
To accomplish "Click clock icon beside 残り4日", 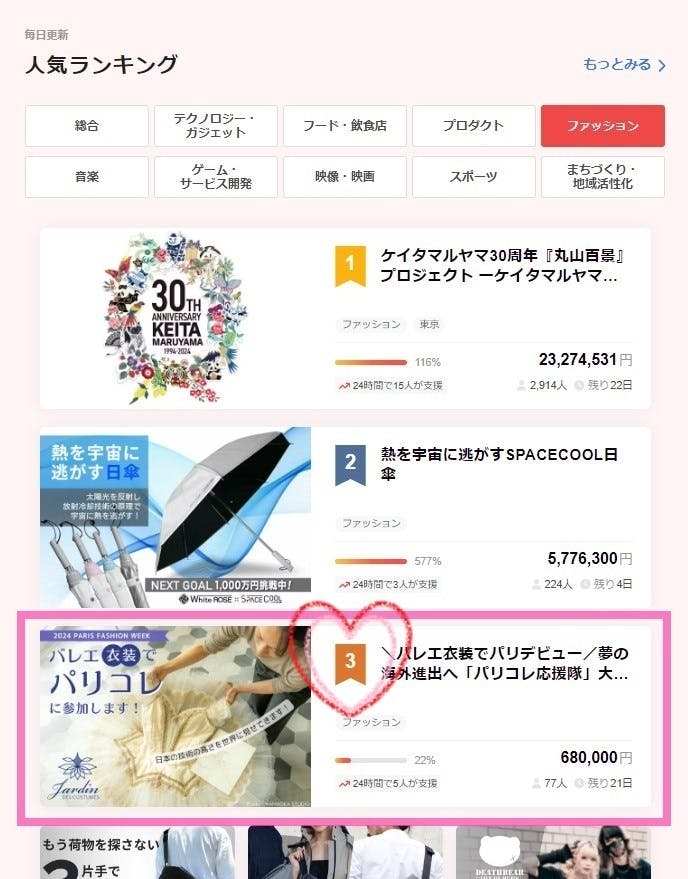I will 585,584.
